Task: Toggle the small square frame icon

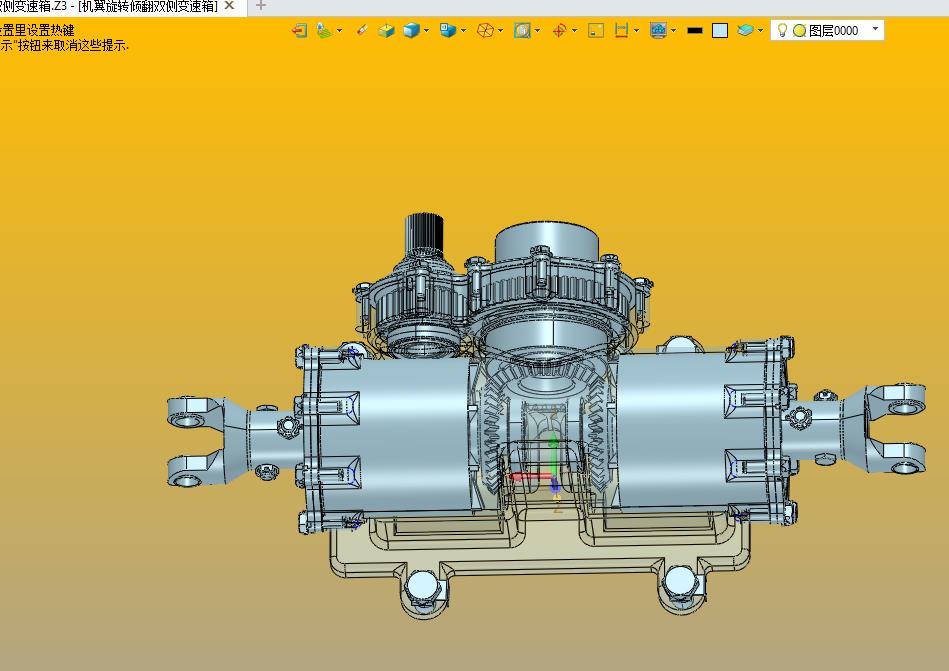Action: 596,31
